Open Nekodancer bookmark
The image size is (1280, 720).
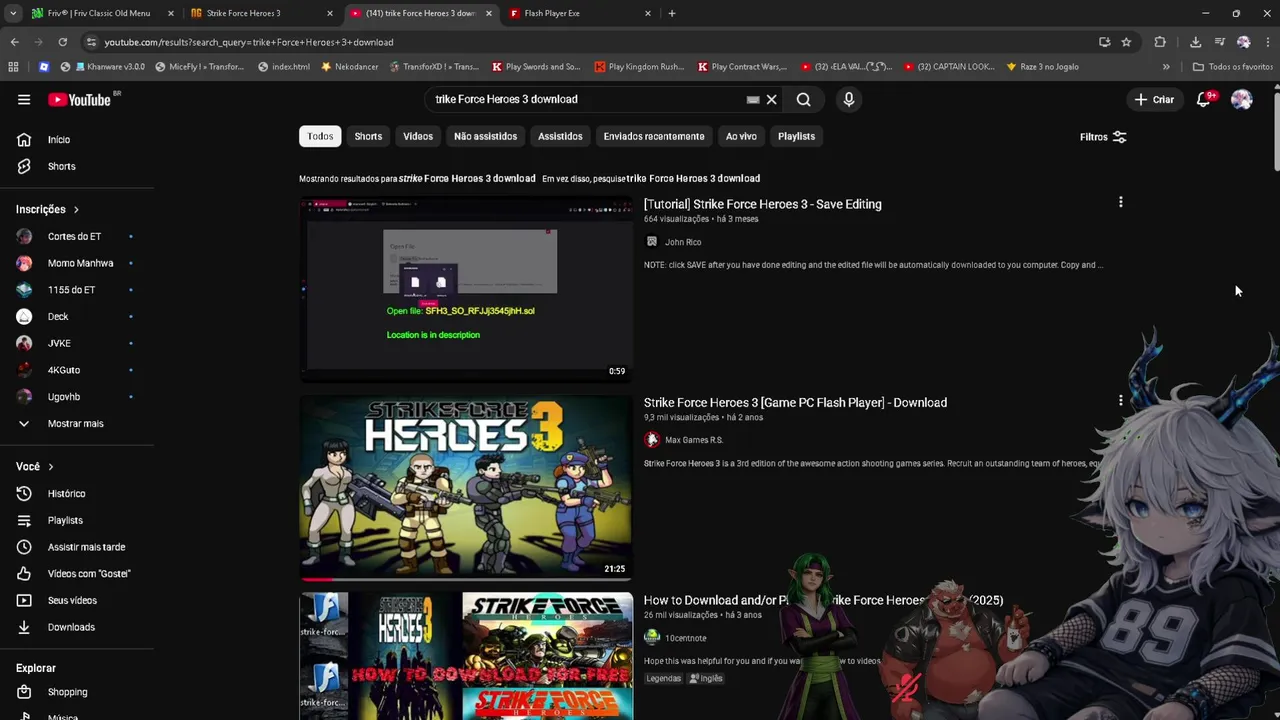[x=350, y=67]
